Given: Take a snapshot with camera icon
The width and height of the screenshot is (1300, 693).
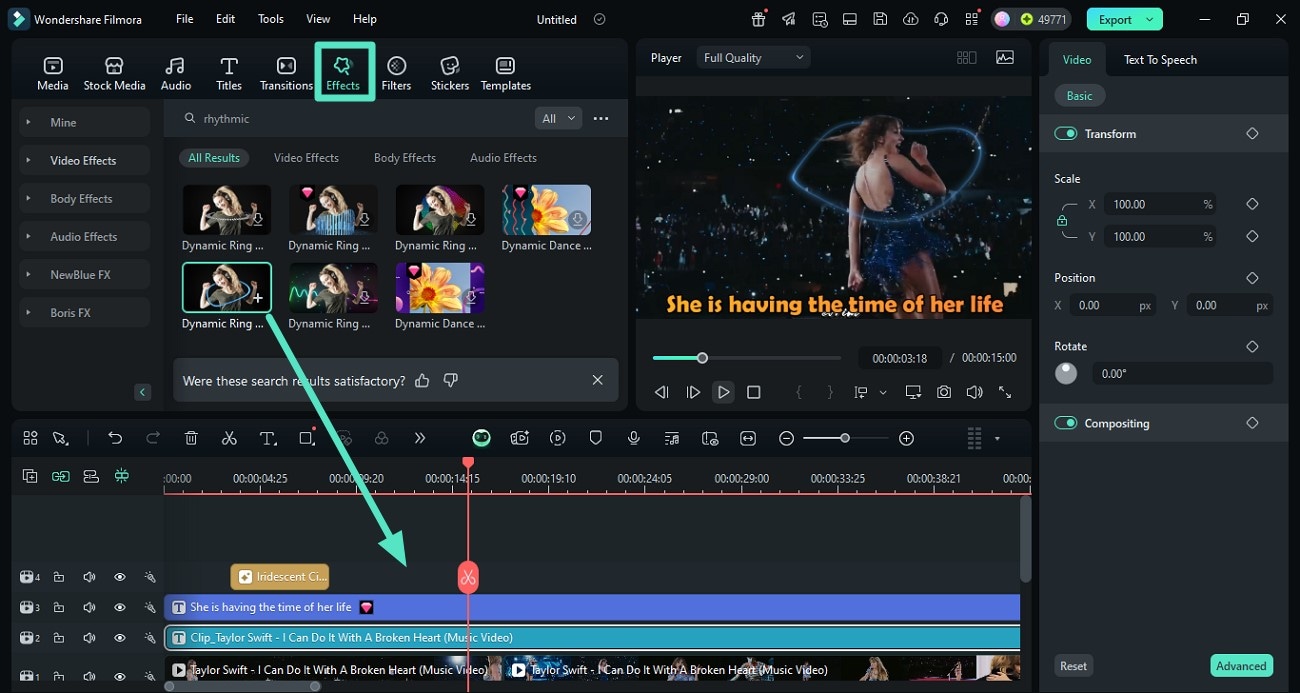Looking at the screenshot, I should point(943,393).
